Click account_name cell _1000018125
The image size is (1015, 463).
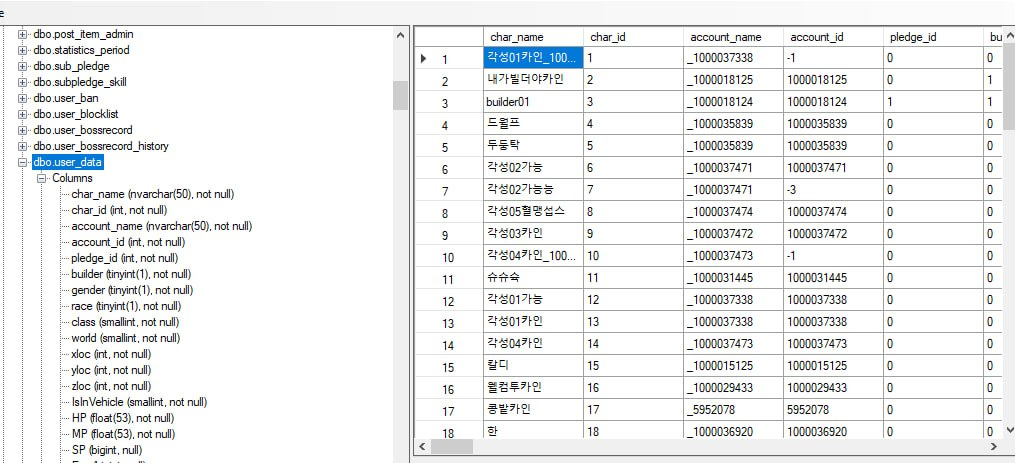coord(733,80)
